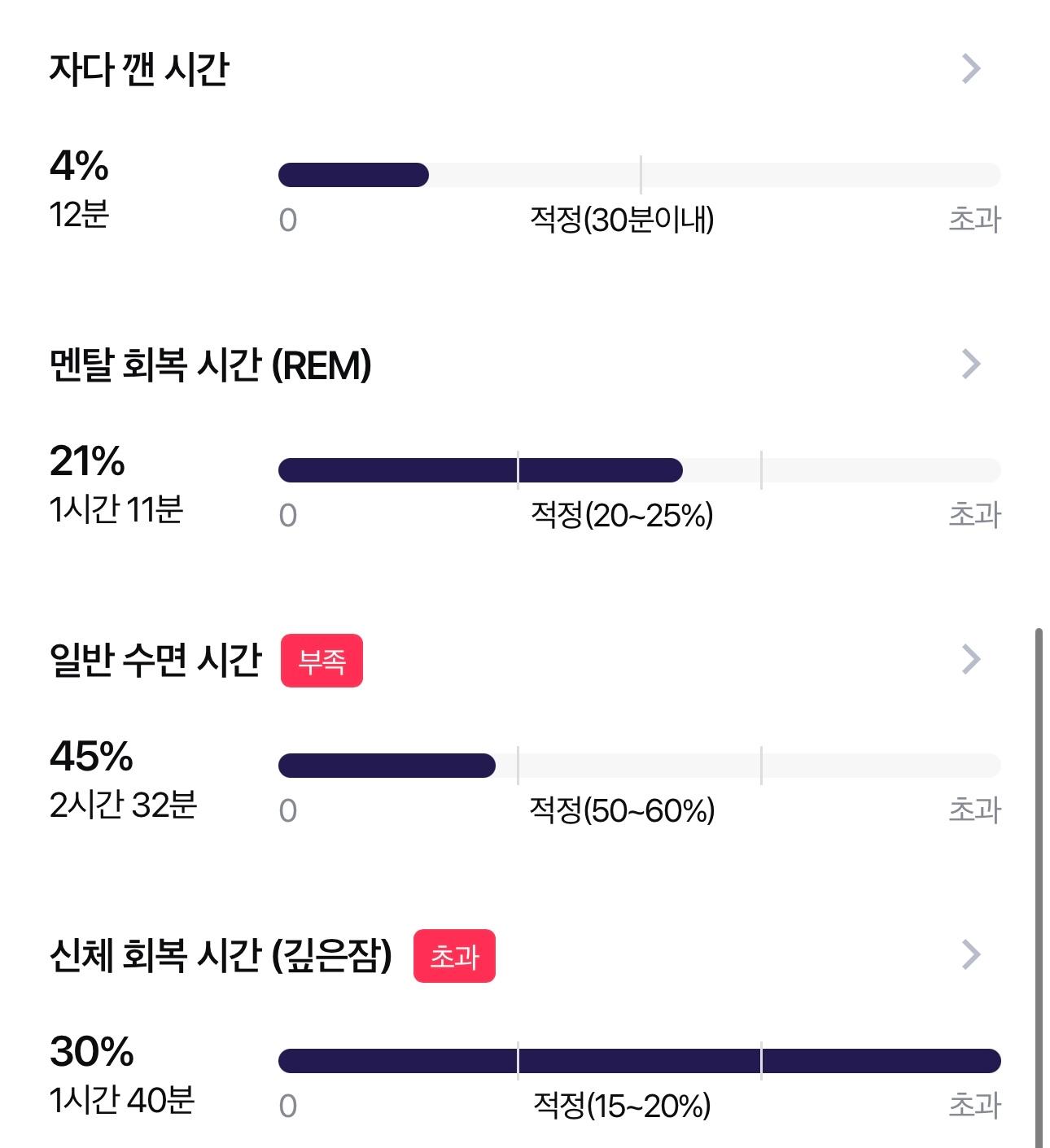Select the 자다 깬 시간 heading
1050x1148 pixels.
click(139, 70)
